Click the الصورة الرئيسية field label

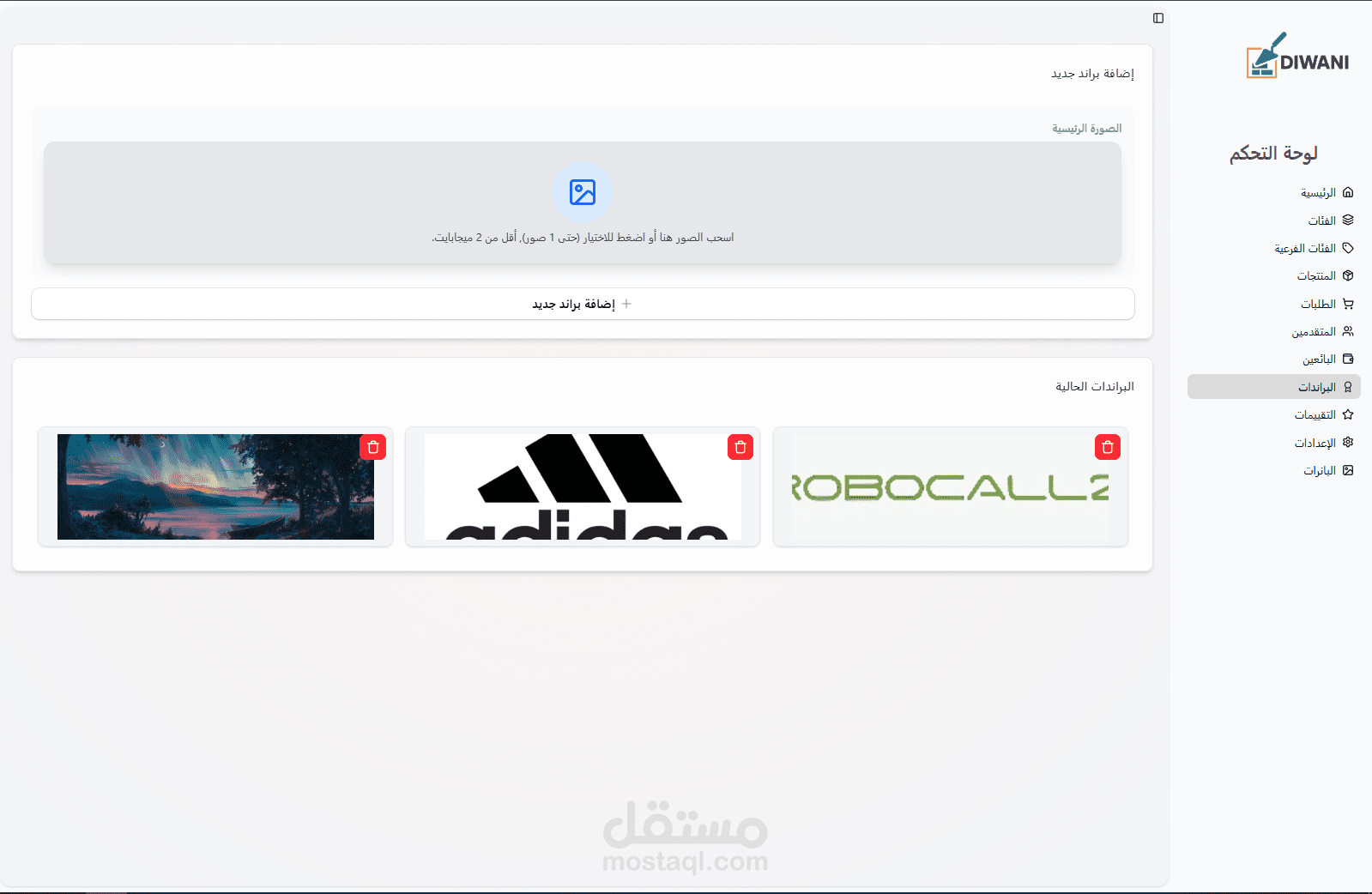click(x=1087, y=129)
